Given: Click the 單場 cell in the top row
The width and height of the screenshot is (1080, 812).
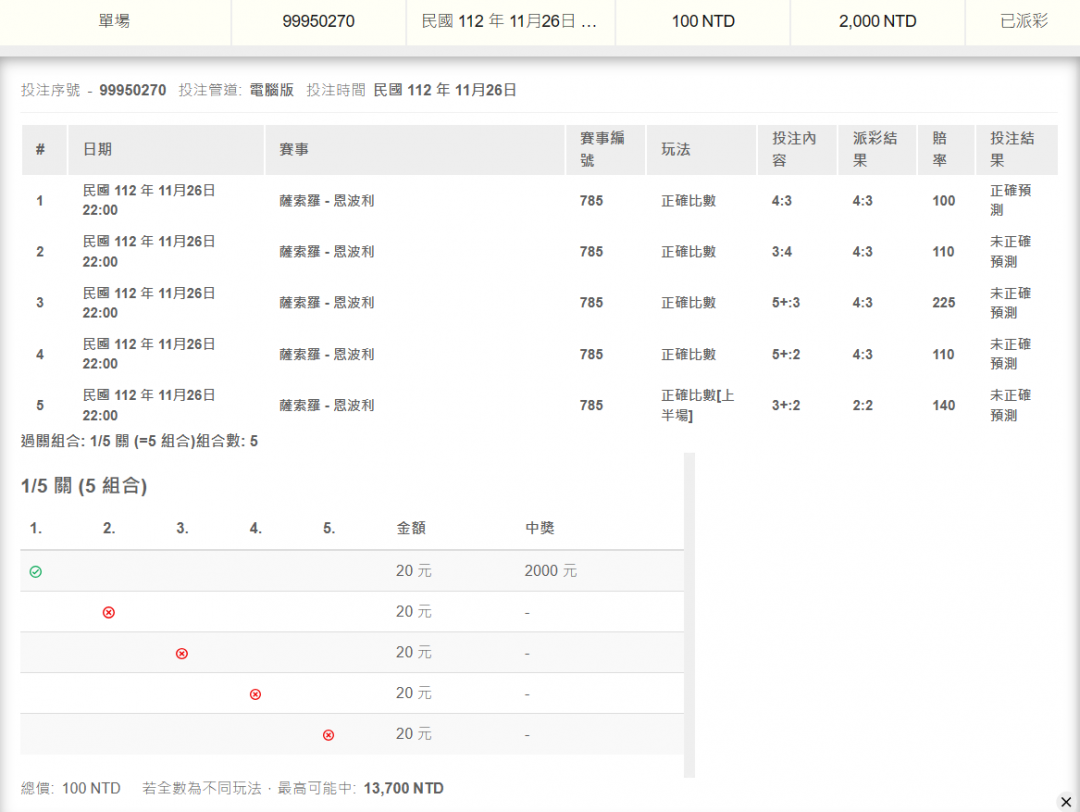Looking at the screenshot, I should (114, 21).
